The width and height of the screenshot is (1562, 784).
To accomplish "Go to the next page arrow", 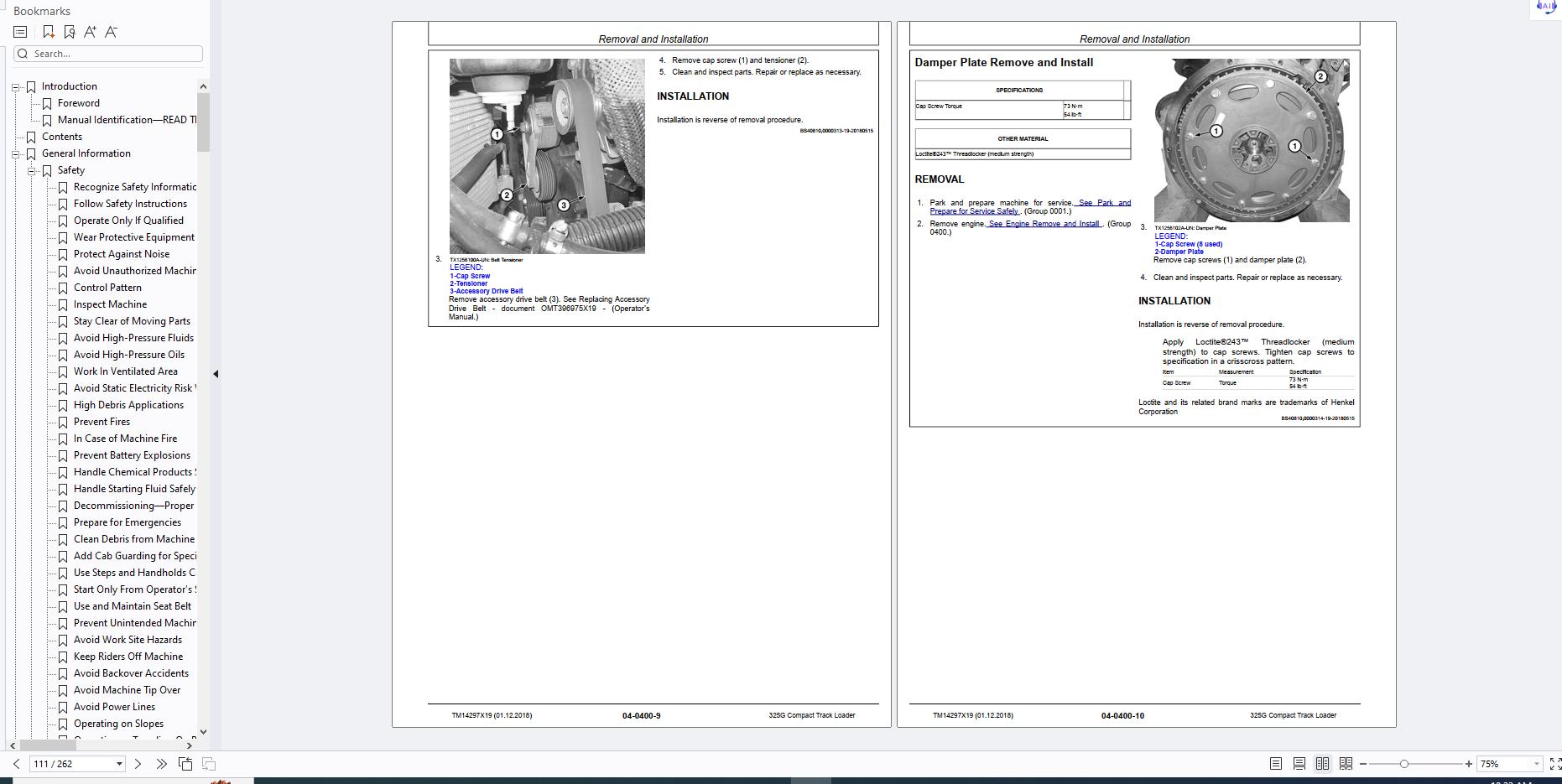I will pyautogui.click(x=138, y=764).
